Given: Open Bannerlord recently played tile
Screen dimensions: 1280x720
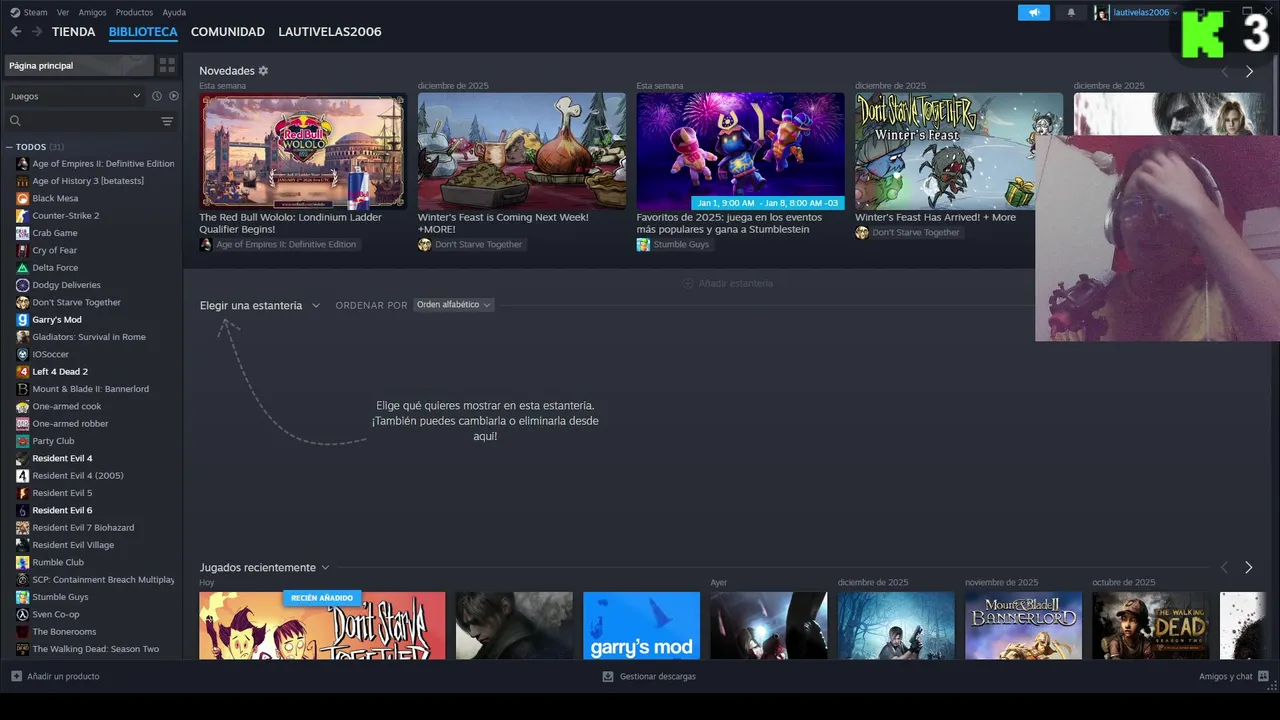Looking at the screenshot, I should pyautogui.click(x=1023, y=625).
